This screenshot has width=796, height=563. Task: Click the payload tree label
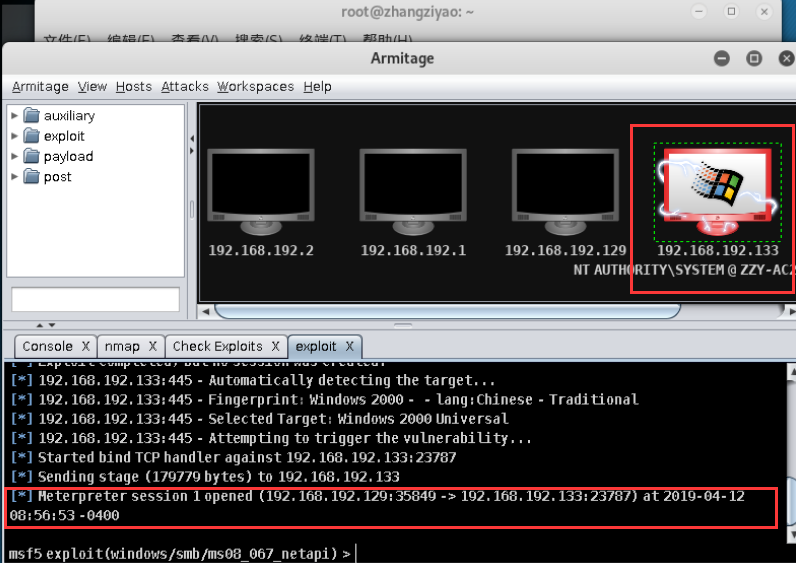pos(69,156)
